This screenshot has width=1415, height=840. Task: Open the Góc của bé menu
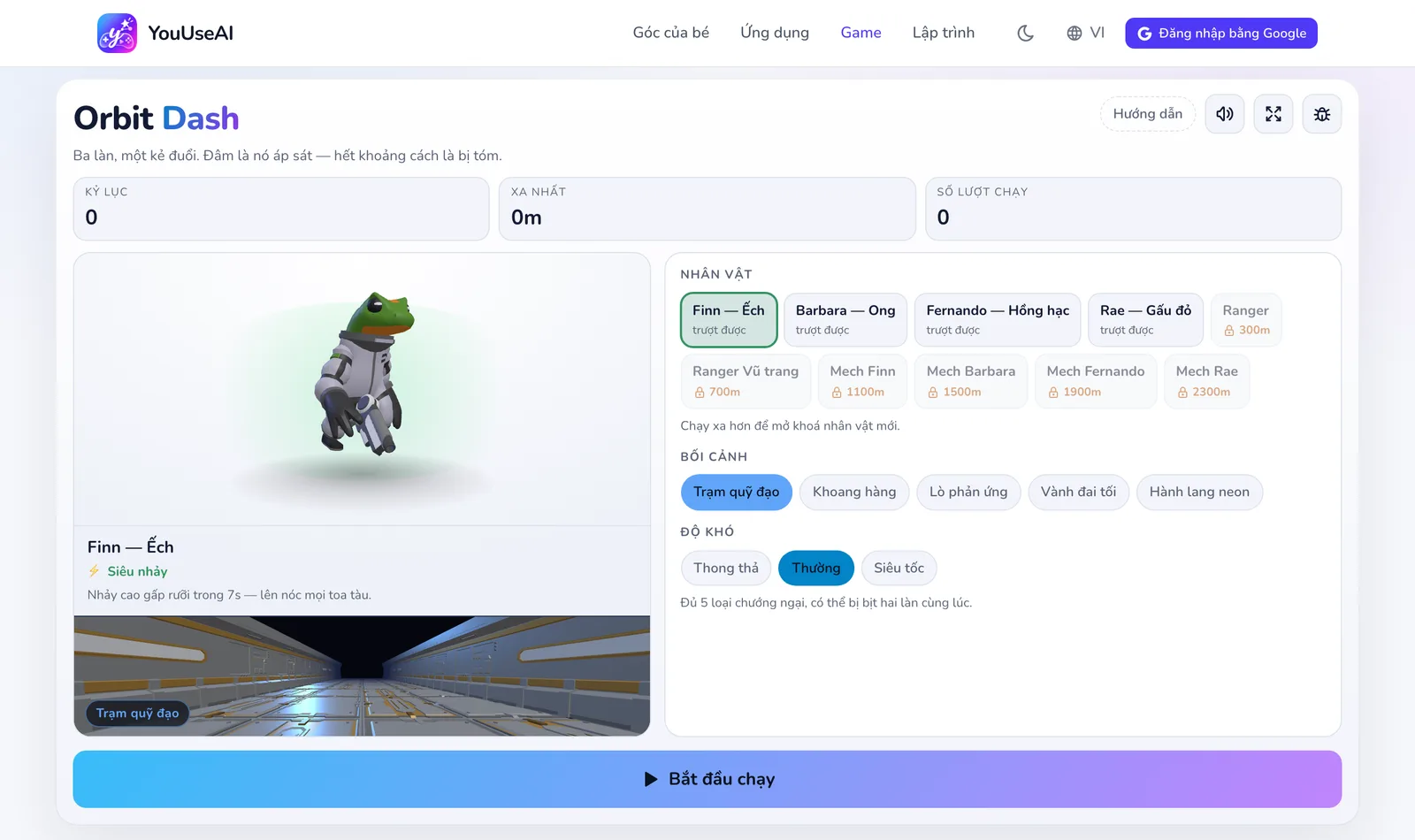(x=671, y=33)
